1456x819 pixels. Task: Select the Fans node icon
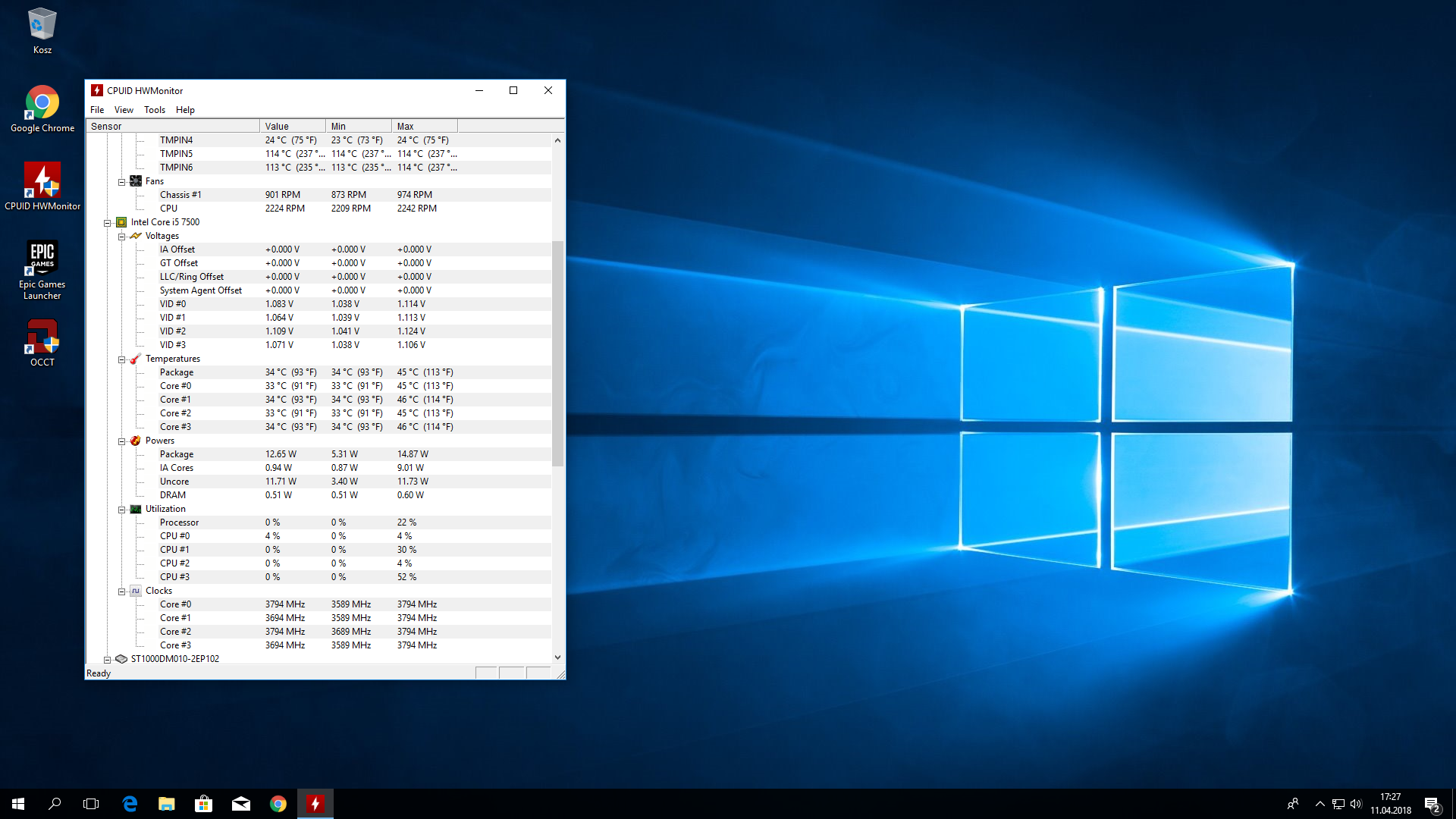(x=136, y=181)
